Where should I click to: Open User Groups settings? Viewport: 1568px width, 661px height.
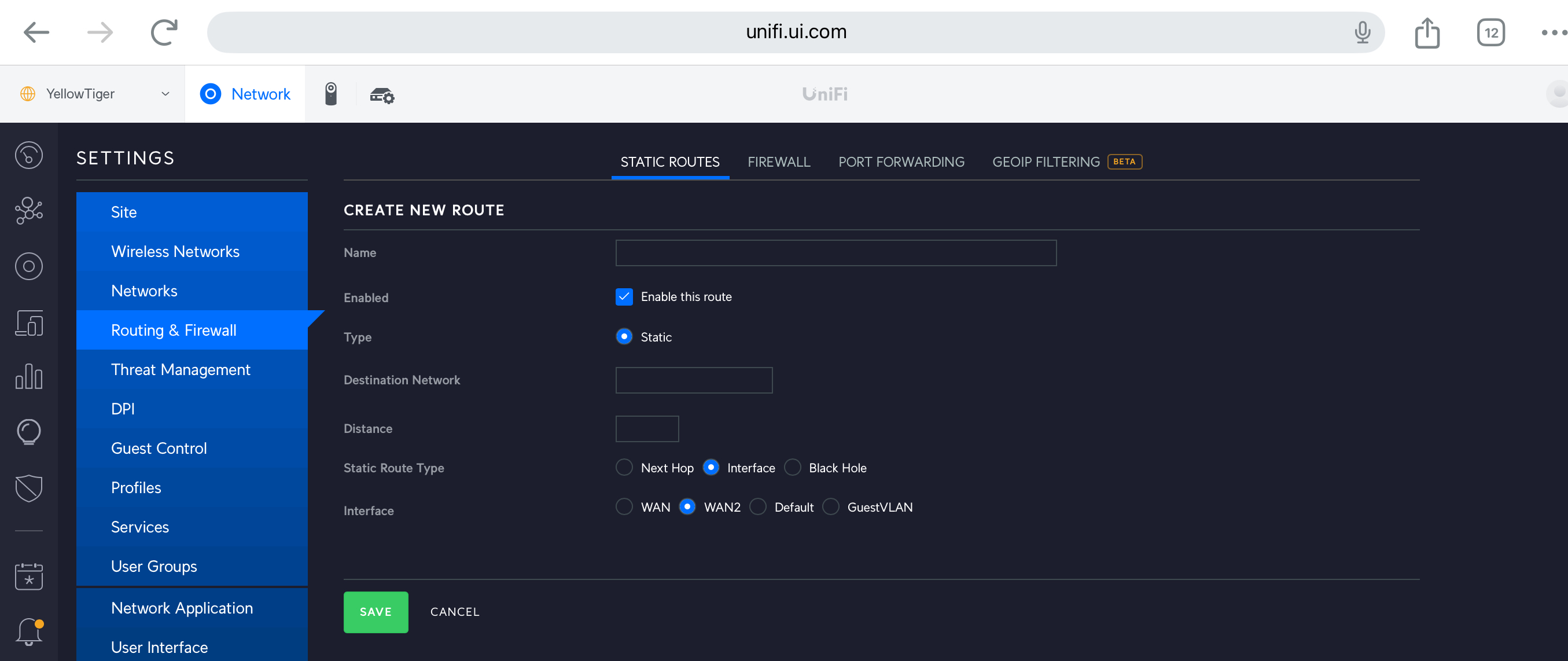click(x=192, y=566)
